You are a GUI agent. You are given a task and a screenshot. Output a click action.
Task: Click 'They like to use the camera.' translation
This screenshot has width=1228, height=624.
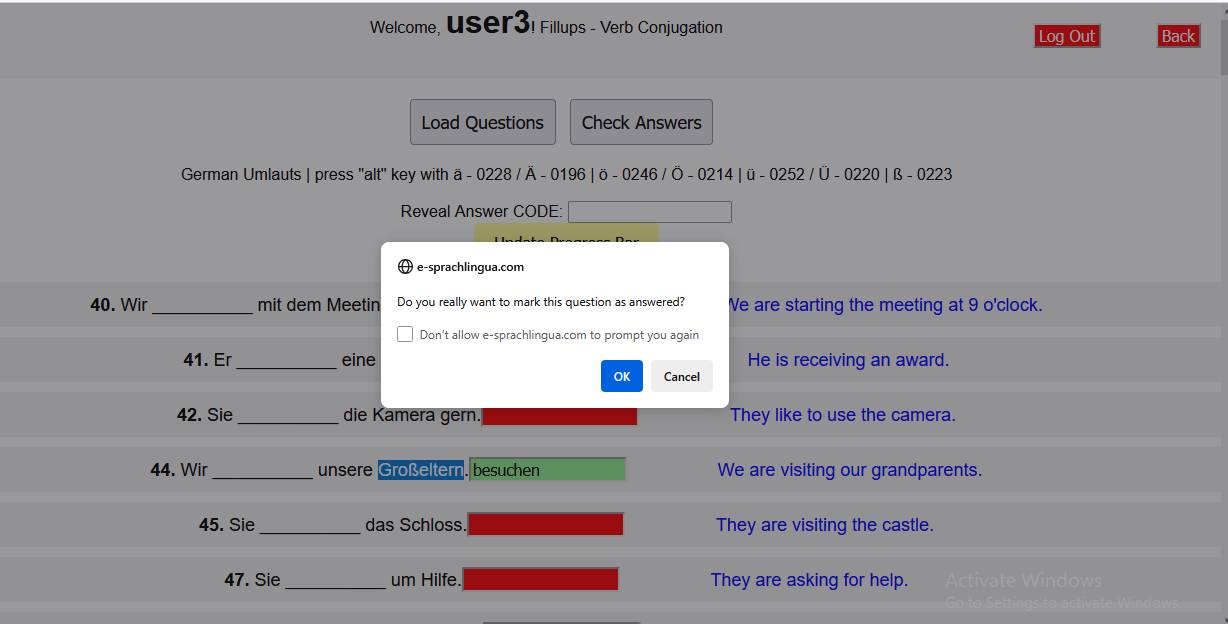click(x=843, y=414)
